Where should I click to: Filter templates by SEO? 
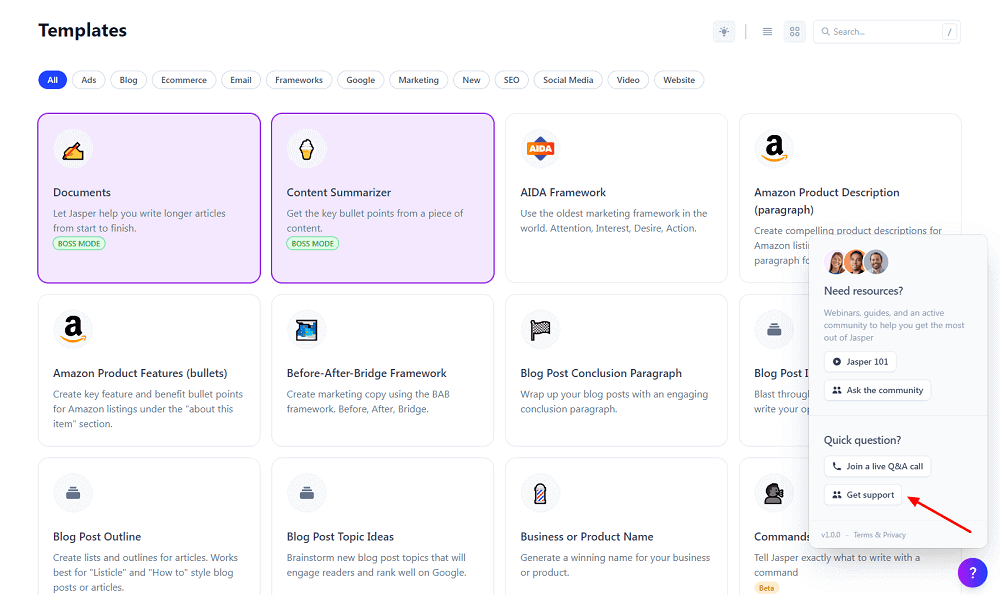511,80
